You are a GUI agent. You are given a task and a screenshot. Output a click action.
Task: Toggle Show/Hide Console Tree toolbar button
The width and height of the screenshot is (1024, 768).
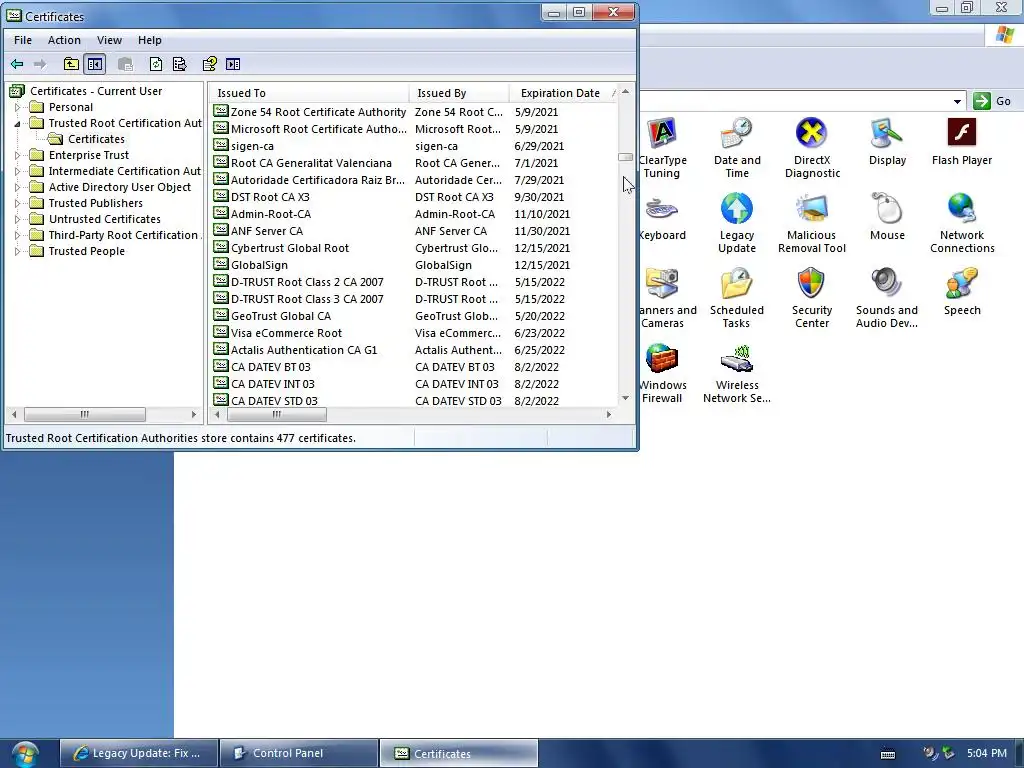(x=95, y=64)
